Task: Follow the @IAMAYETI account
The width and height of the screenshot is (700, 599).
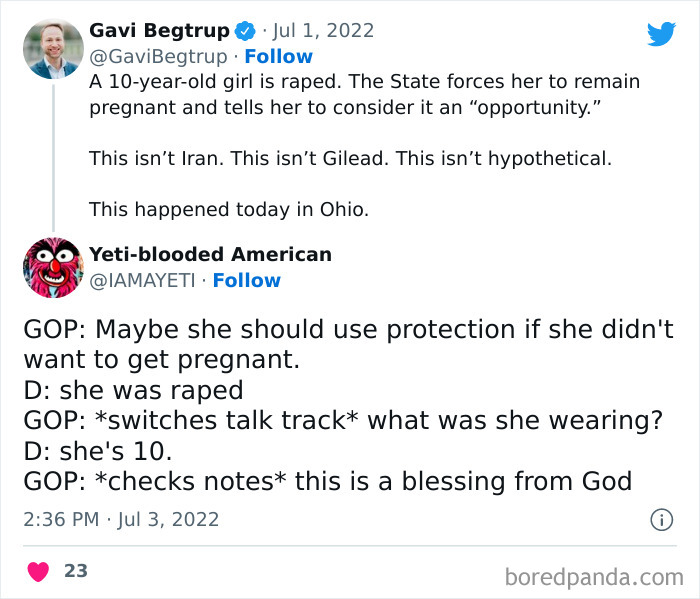Action: click(x=246, y=280)
